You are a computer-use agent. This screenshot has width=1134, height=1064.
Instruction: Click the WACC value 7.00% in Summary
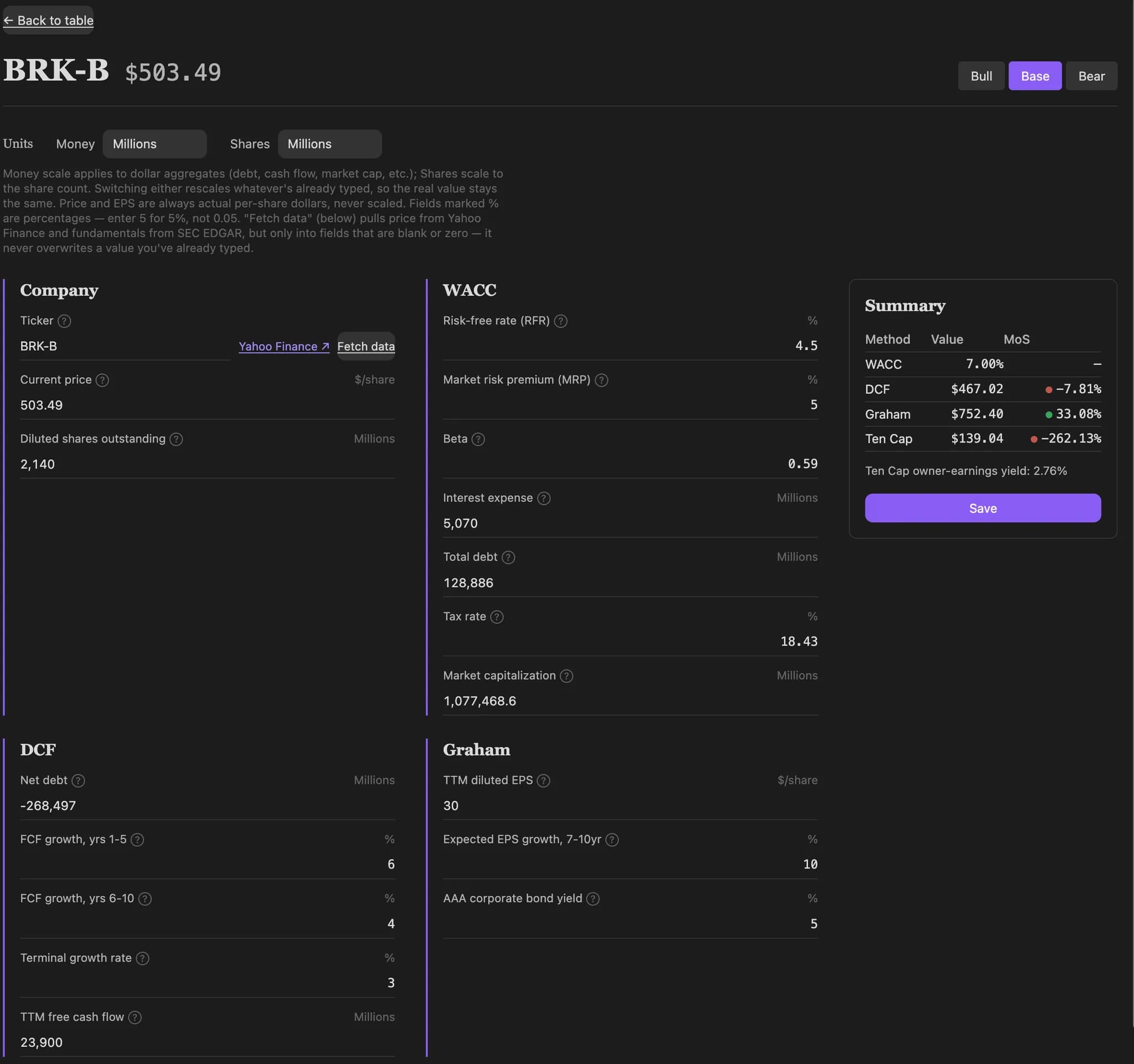[984, 364]
